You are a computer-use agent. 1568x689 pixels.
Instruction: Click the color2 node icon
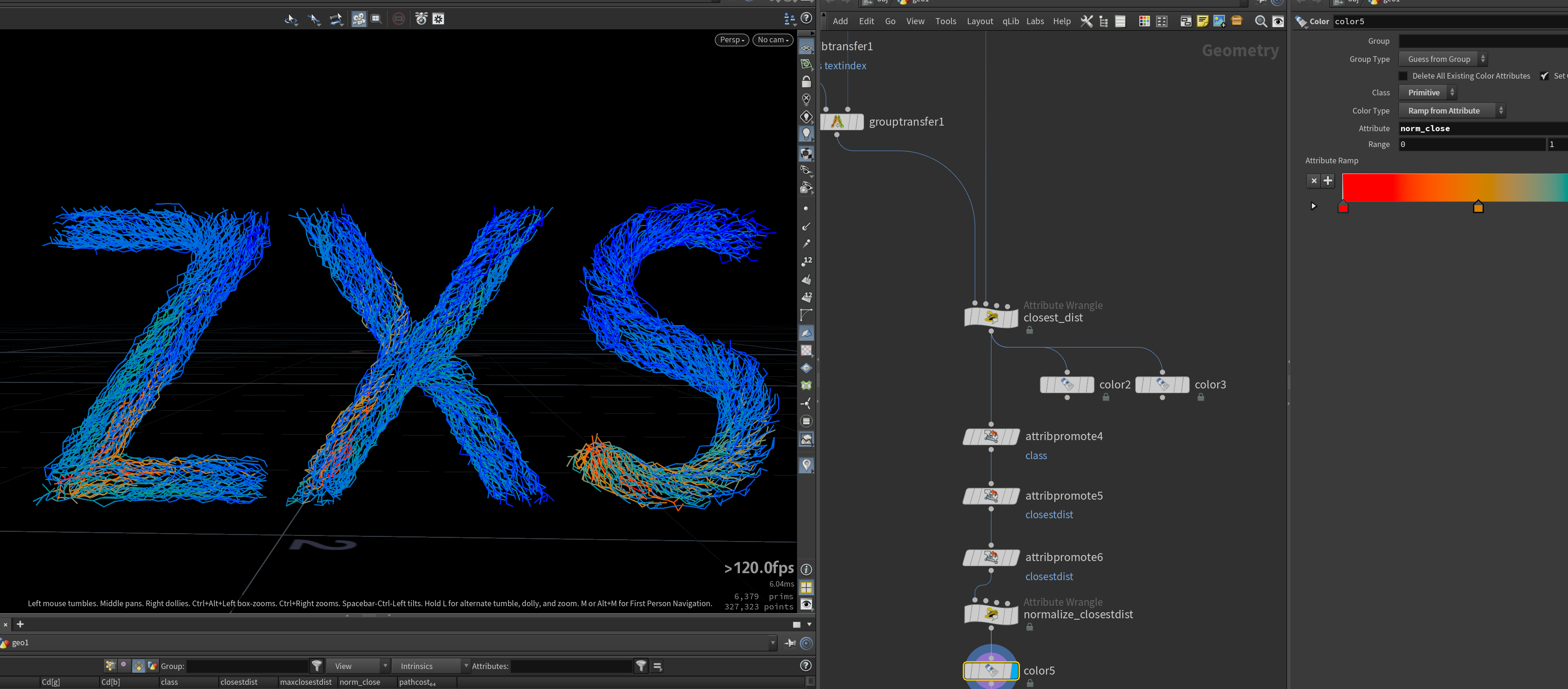(x=1067, y=385)
